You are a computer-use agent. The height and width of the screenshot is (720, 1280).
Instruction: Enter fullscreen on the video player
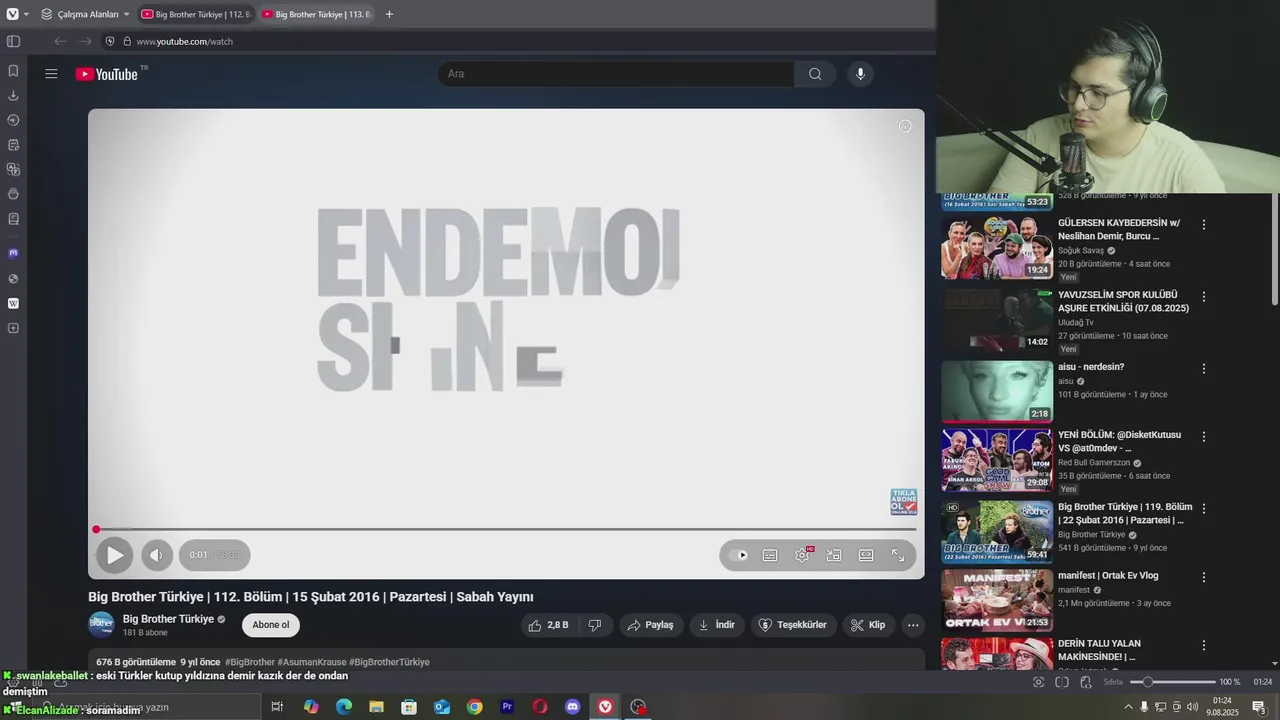[898, 555]
